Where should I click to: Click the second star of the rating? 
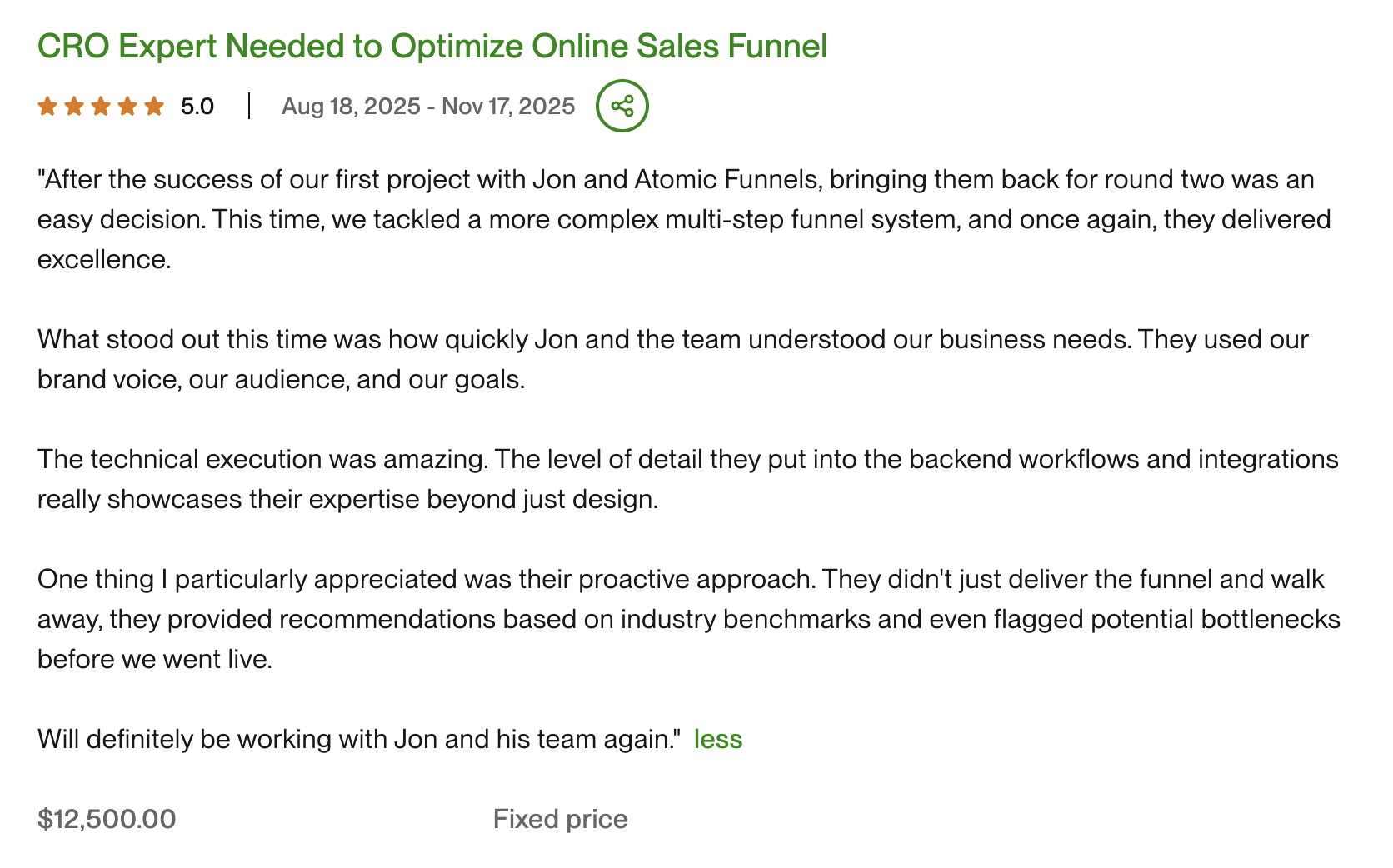coord(74,105)
